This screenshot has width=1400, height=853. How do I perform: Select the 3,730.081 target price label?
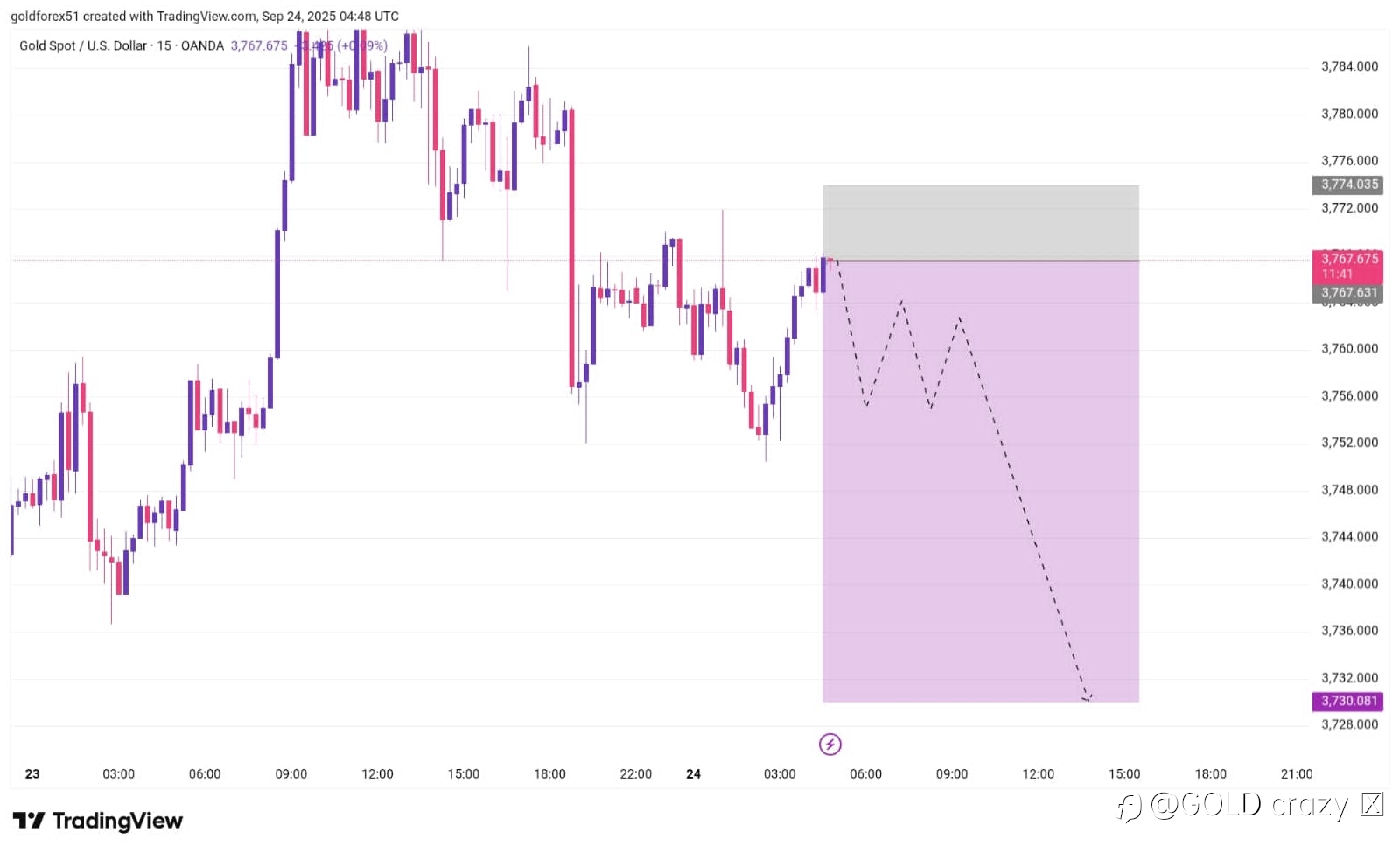1348,701
